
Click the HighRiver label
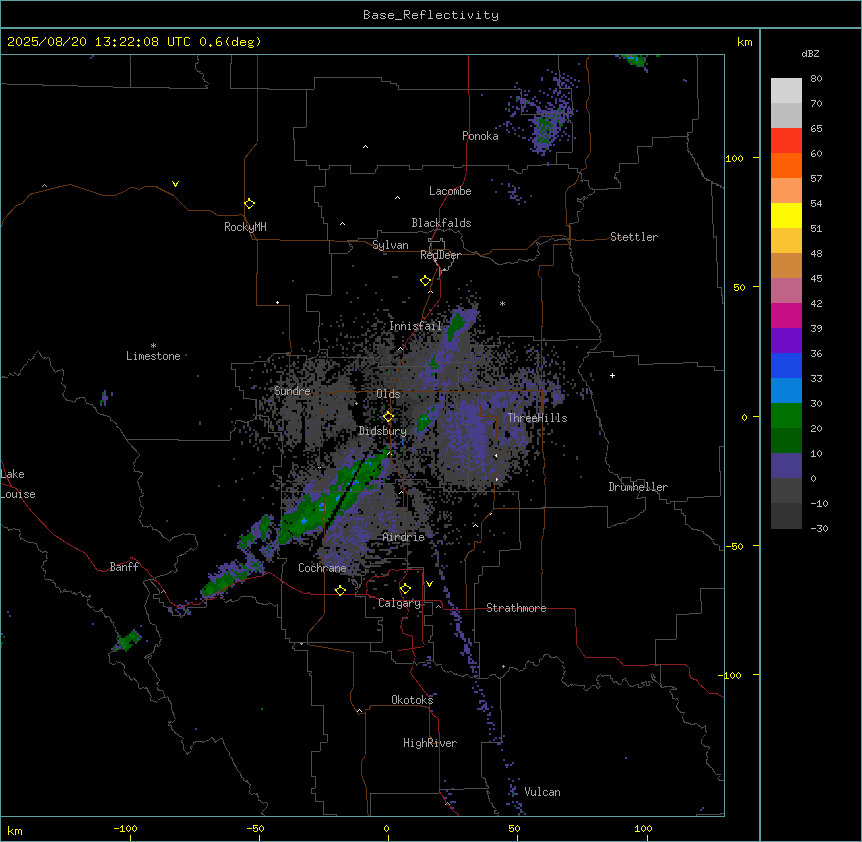[430, 743]
